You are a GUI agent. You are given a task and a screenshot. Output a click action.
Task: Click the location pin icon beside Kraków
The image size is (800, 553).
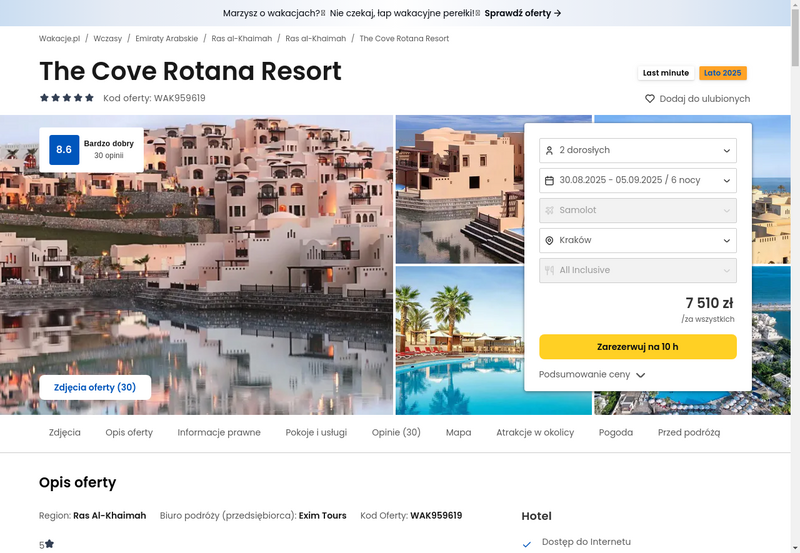point(549,240)
